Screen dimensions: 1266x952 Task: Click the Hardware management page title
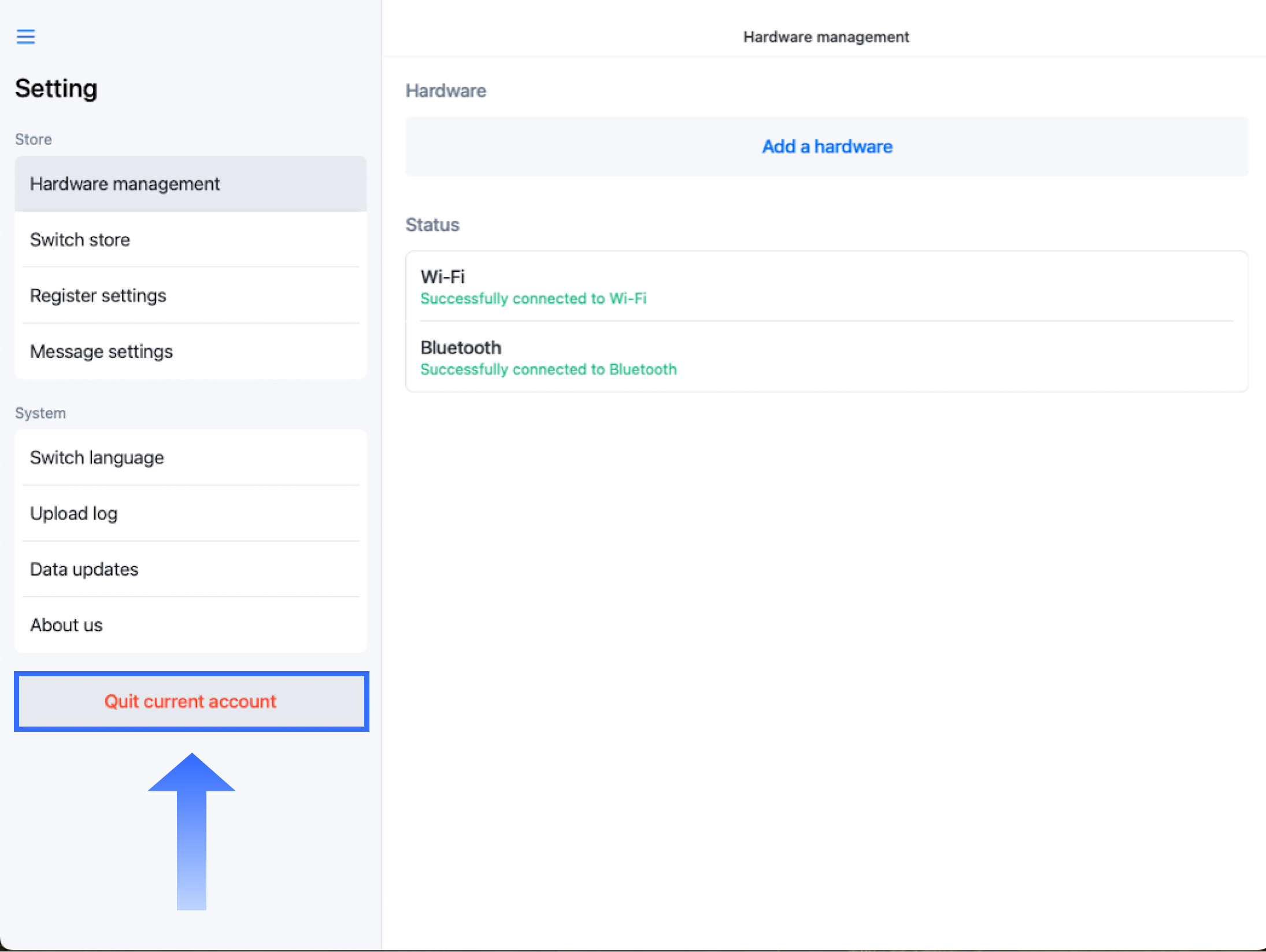(826, 37)
